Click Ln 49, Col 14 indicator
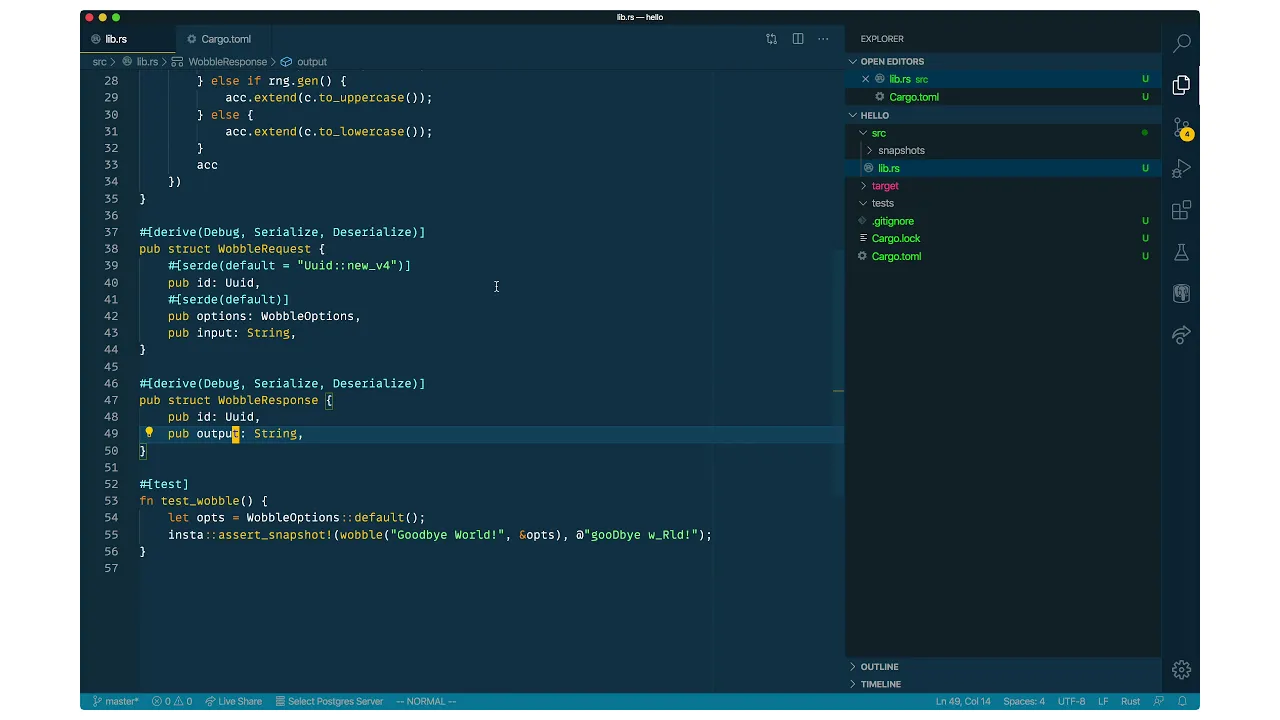The image size is (1280, 720). [963, 701]
